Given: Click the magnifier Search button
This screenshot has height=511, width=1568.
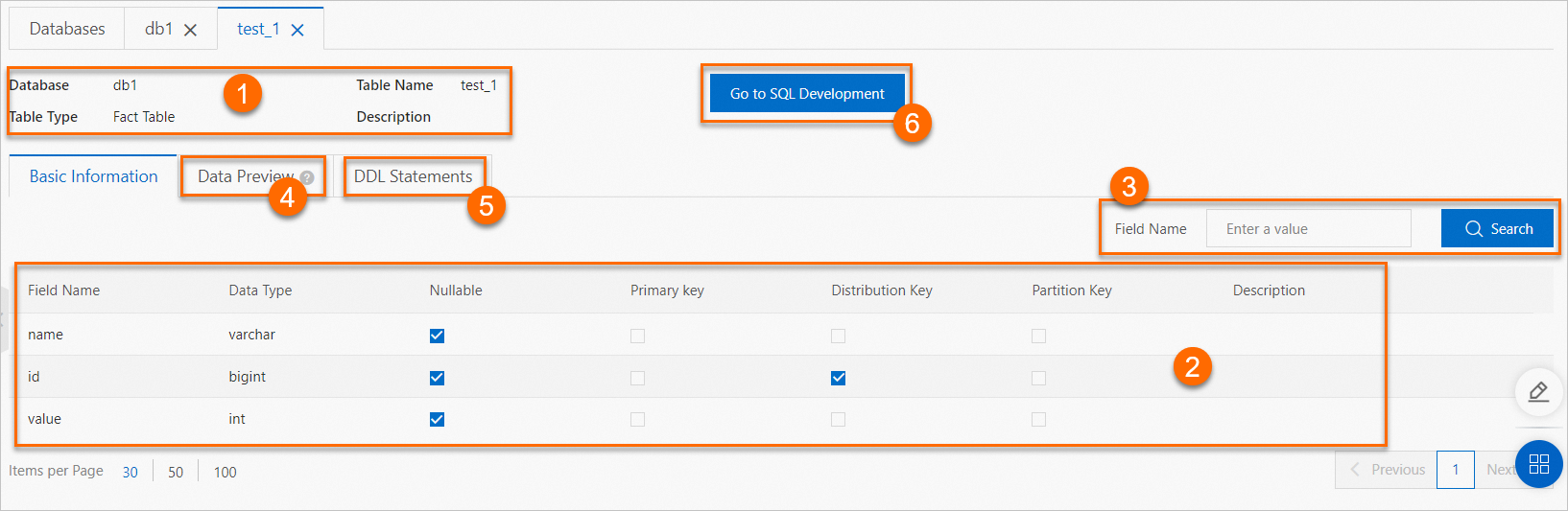Looking at the screenshot, I should click(x=1497, y=229).
